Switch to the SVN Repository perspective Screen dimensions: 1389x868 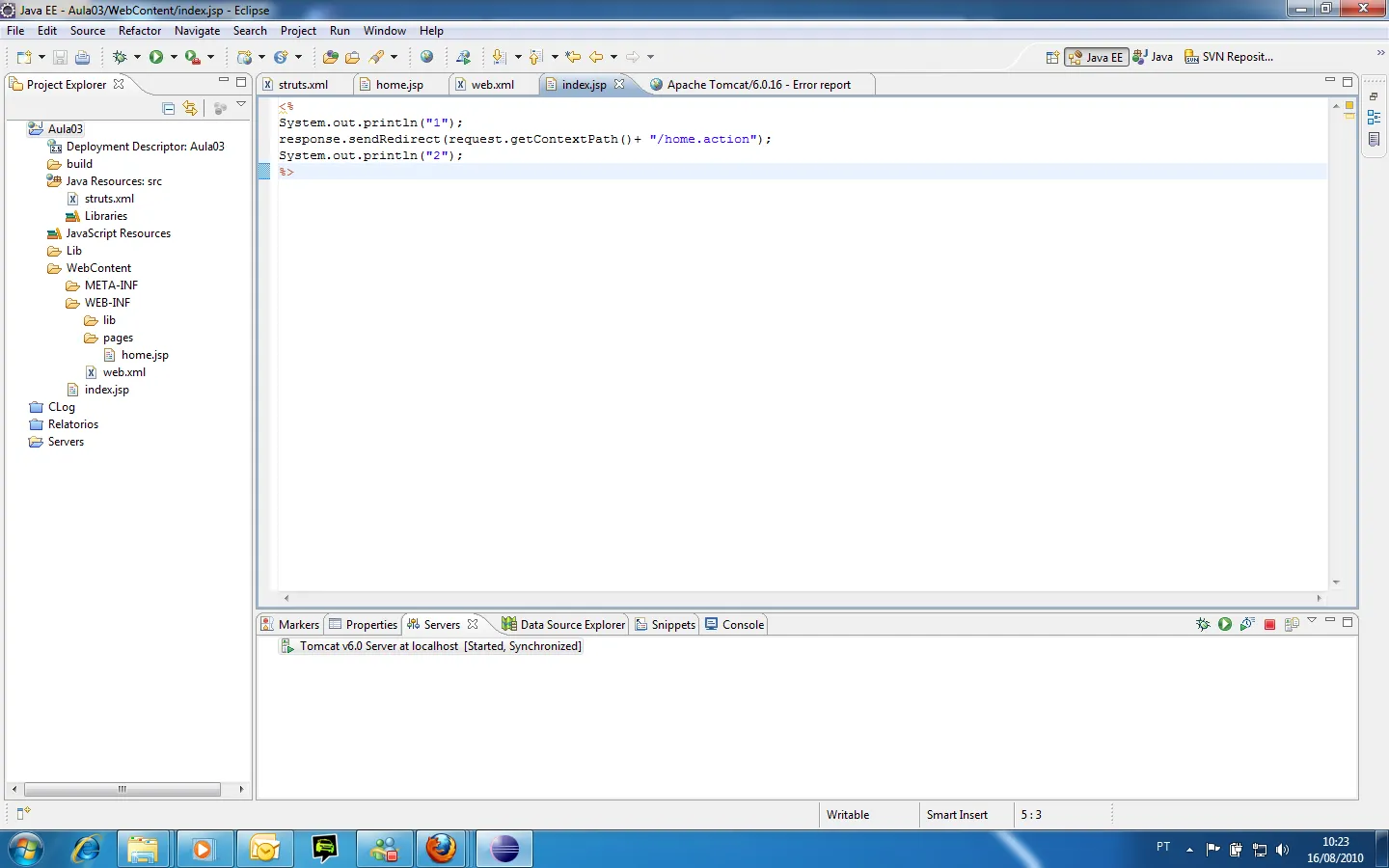1229,57
